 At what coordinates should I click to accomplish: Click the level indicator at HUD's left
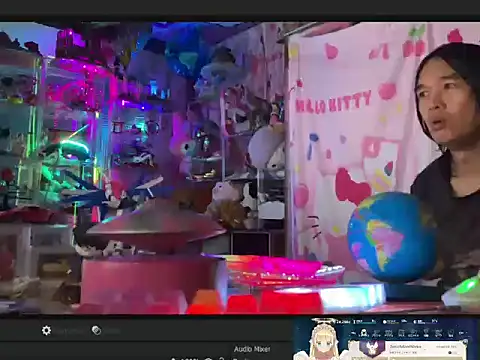click(x=343, y=322)
